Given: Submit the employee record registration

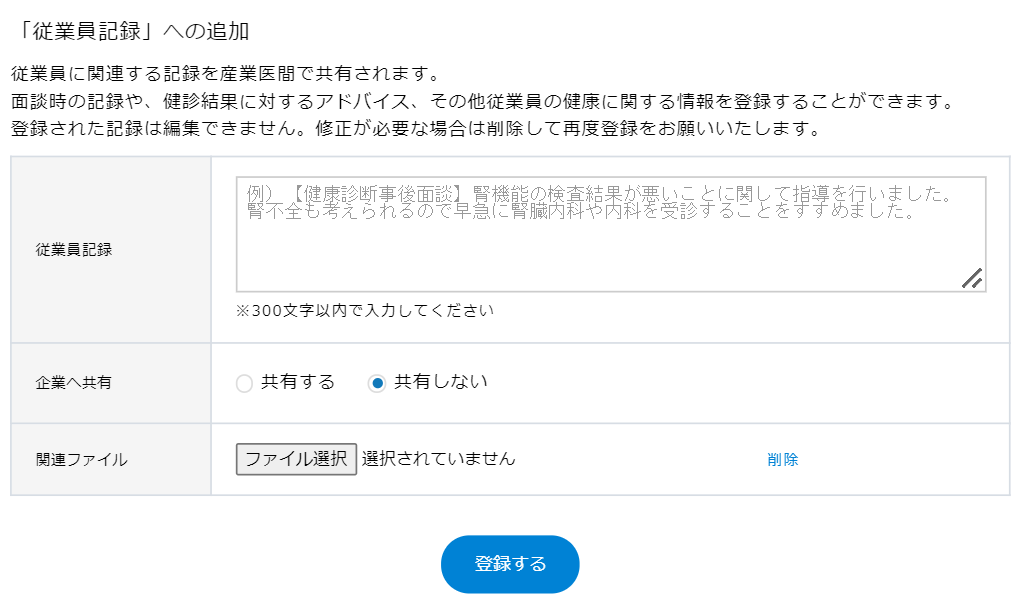Looking at the screenshot, I should [x=510, y=563].
